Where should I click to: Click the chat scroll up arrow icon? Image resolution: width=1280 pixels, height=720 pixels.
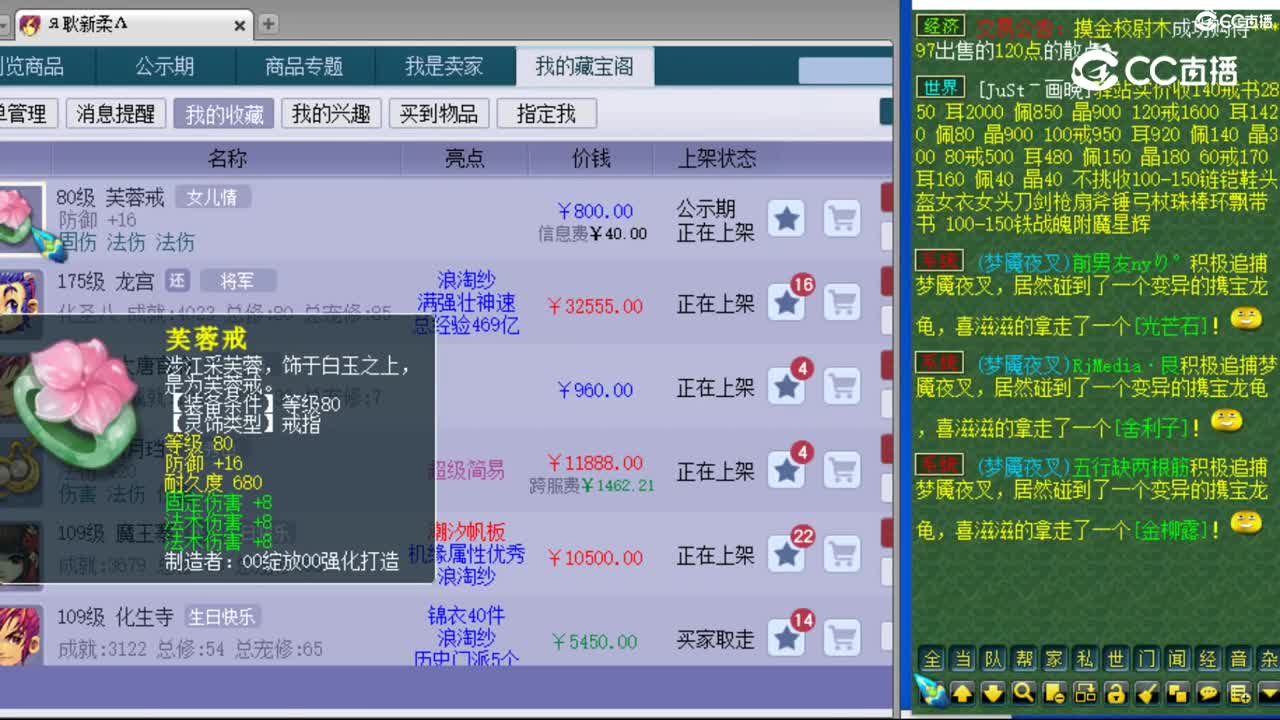coord(963,692)
